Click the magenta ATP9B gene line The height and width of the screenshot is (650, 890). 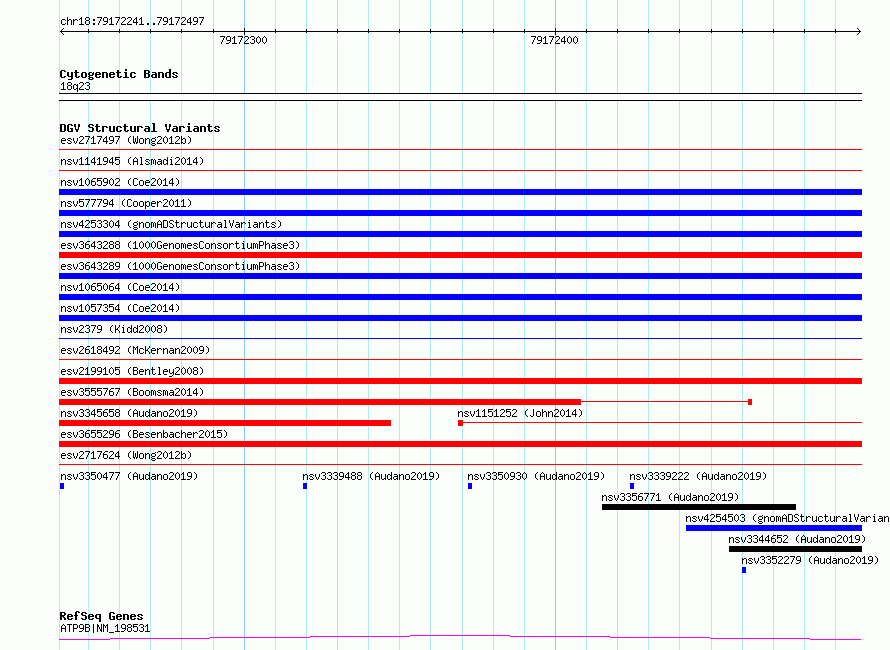coord(460,638)
